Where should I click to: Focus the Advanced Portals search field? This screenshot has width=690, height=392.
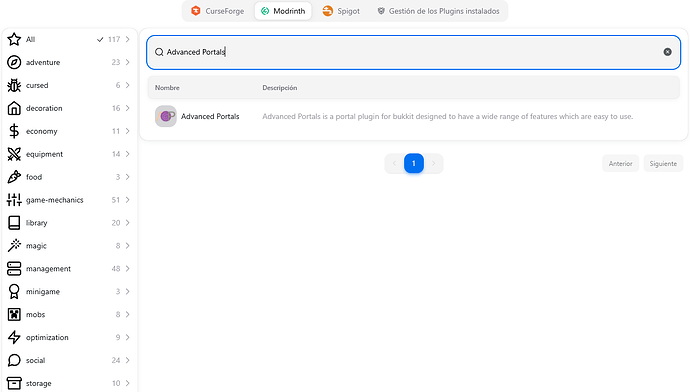click(414, 52)
